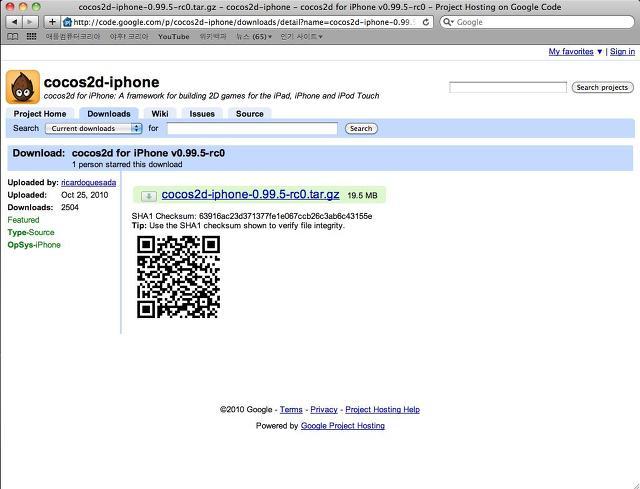Click the '19.5 MB' file size text
640x489 pixels.
point(362,196)
